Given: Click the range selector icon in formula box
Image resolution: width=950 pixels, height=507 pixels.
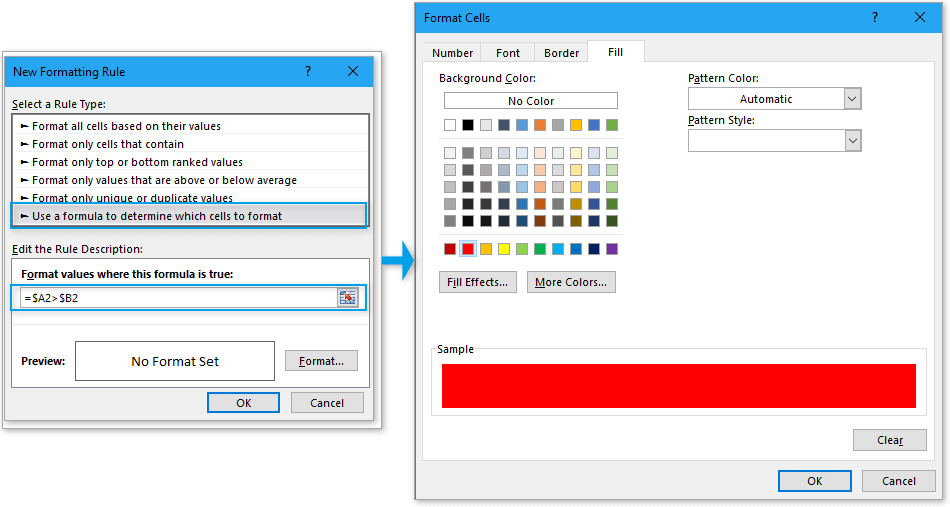Looking at the screenshot, I should (347, 298).
